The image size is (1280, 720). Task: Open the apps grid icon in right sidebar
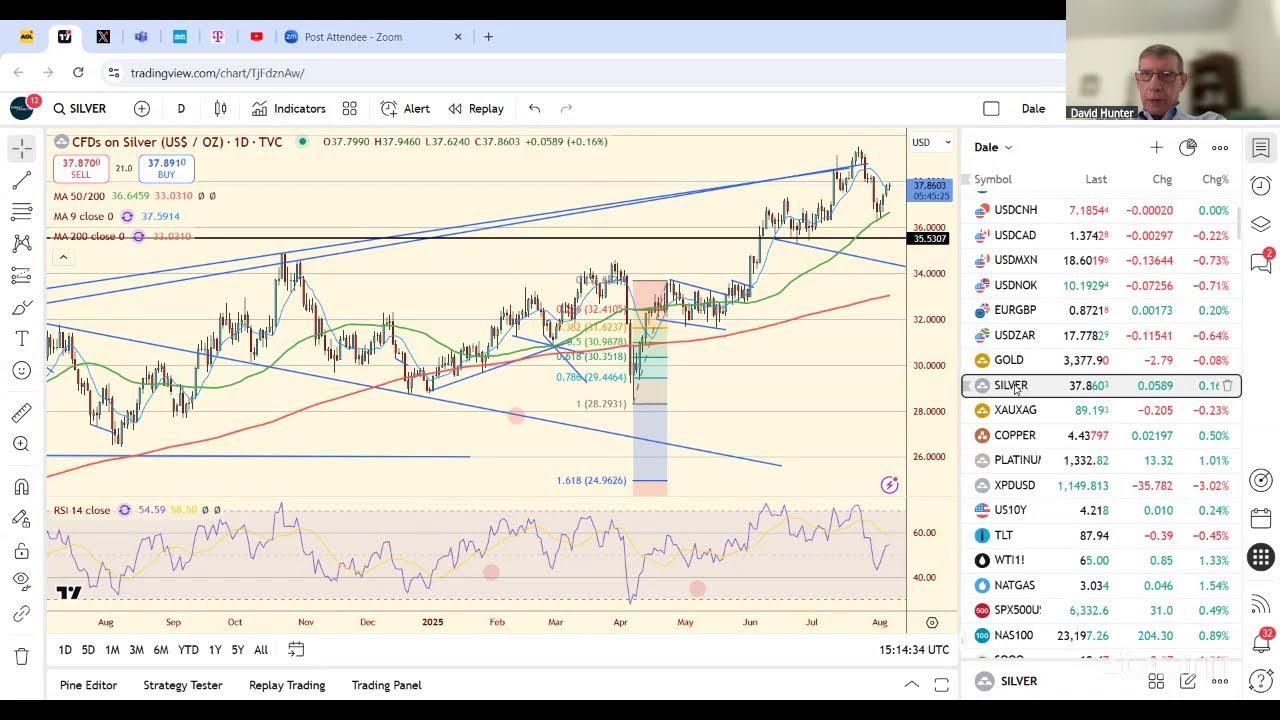tap(1261, 557)
